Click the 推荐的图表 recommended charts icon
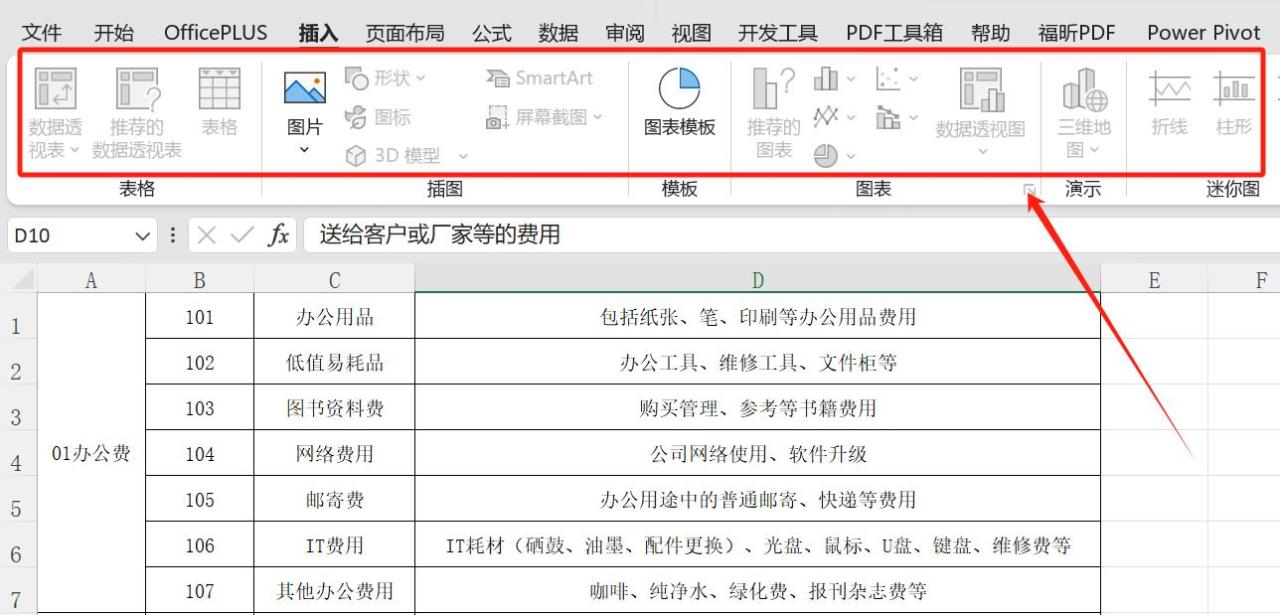This screenshot has height=615, width=1280. pos(773,89)
